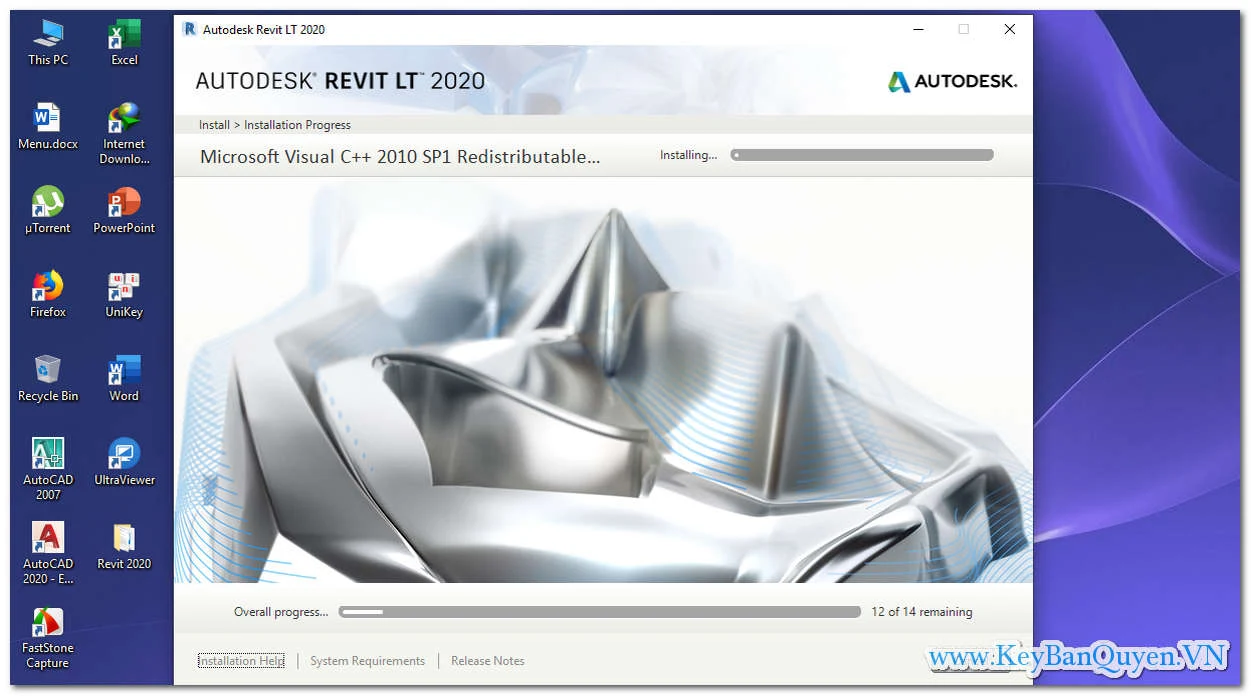
Task: Select the Recycle Bin icon
Action: pos(48,378)
